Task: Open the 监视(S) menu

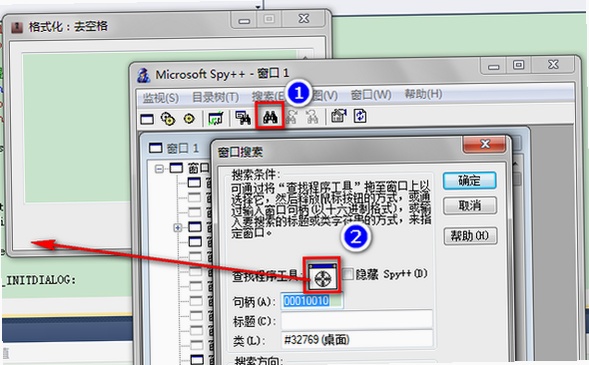Action: (160, 98)
